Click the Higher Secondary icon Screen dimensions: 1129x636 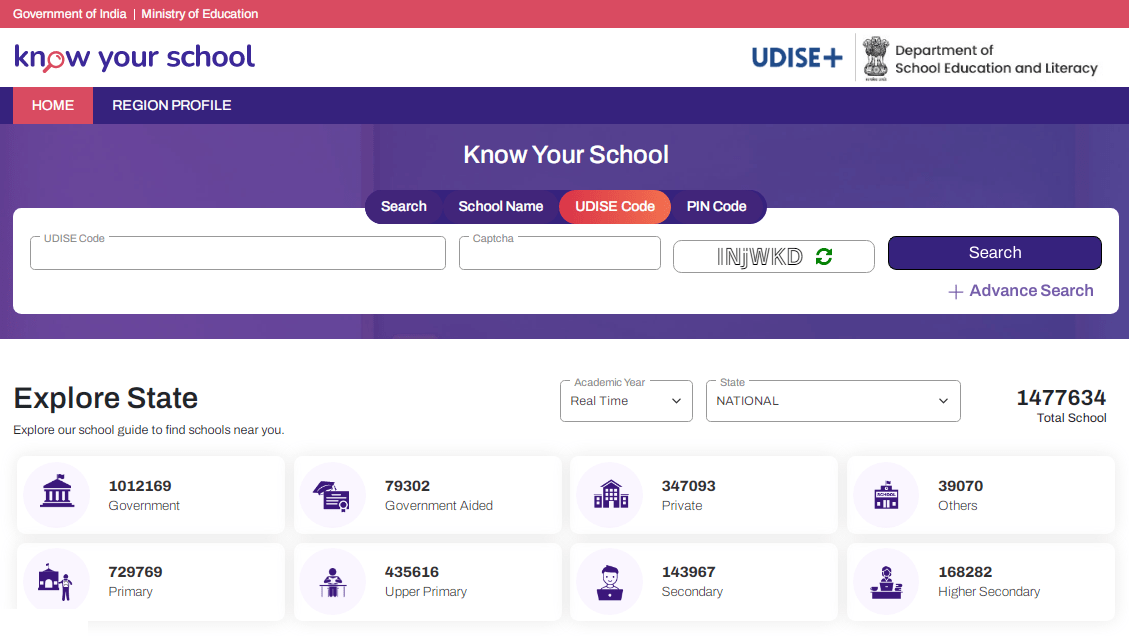[886, 581]
